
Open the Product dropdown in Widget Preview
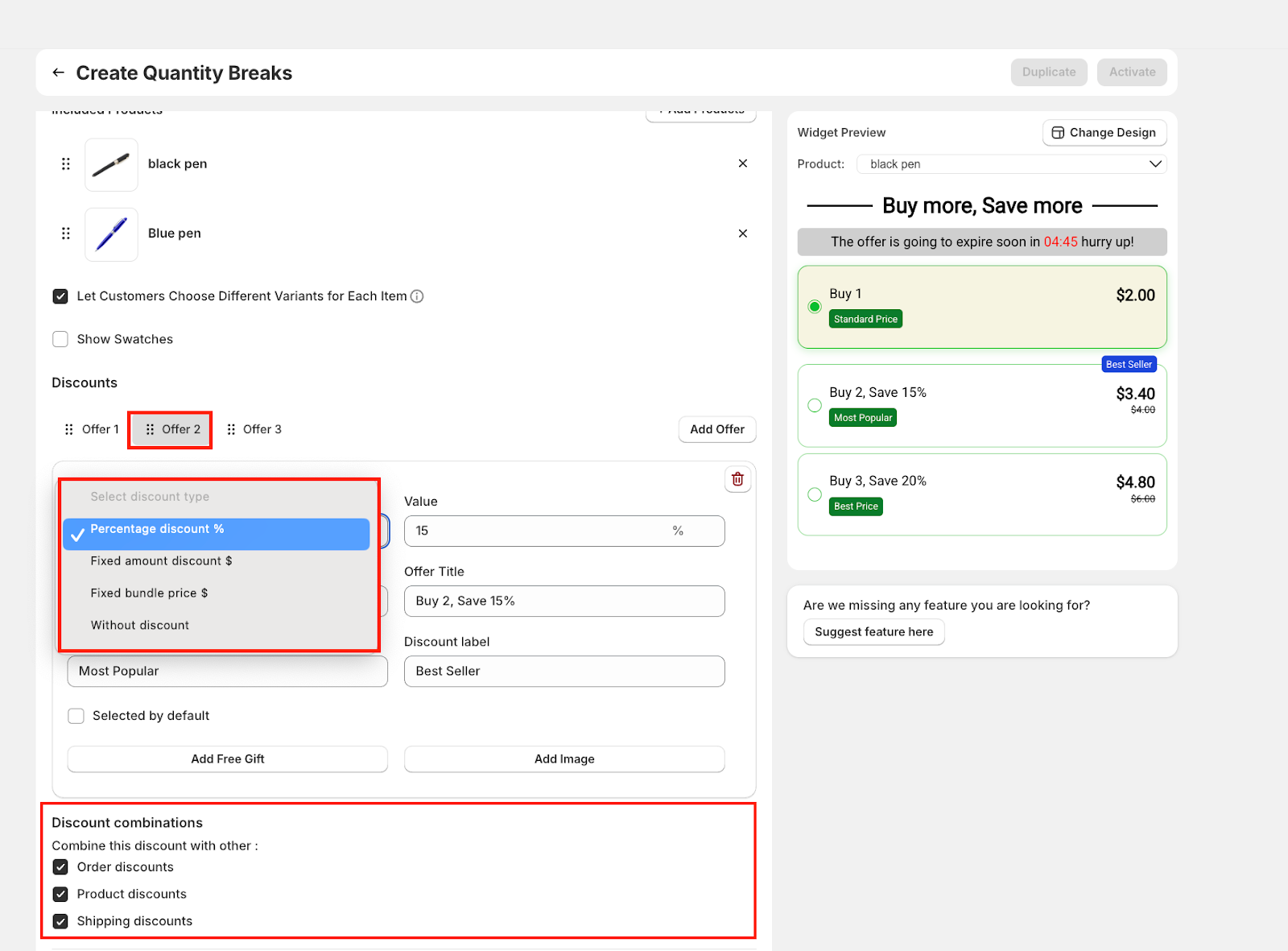click(1011, 164)
